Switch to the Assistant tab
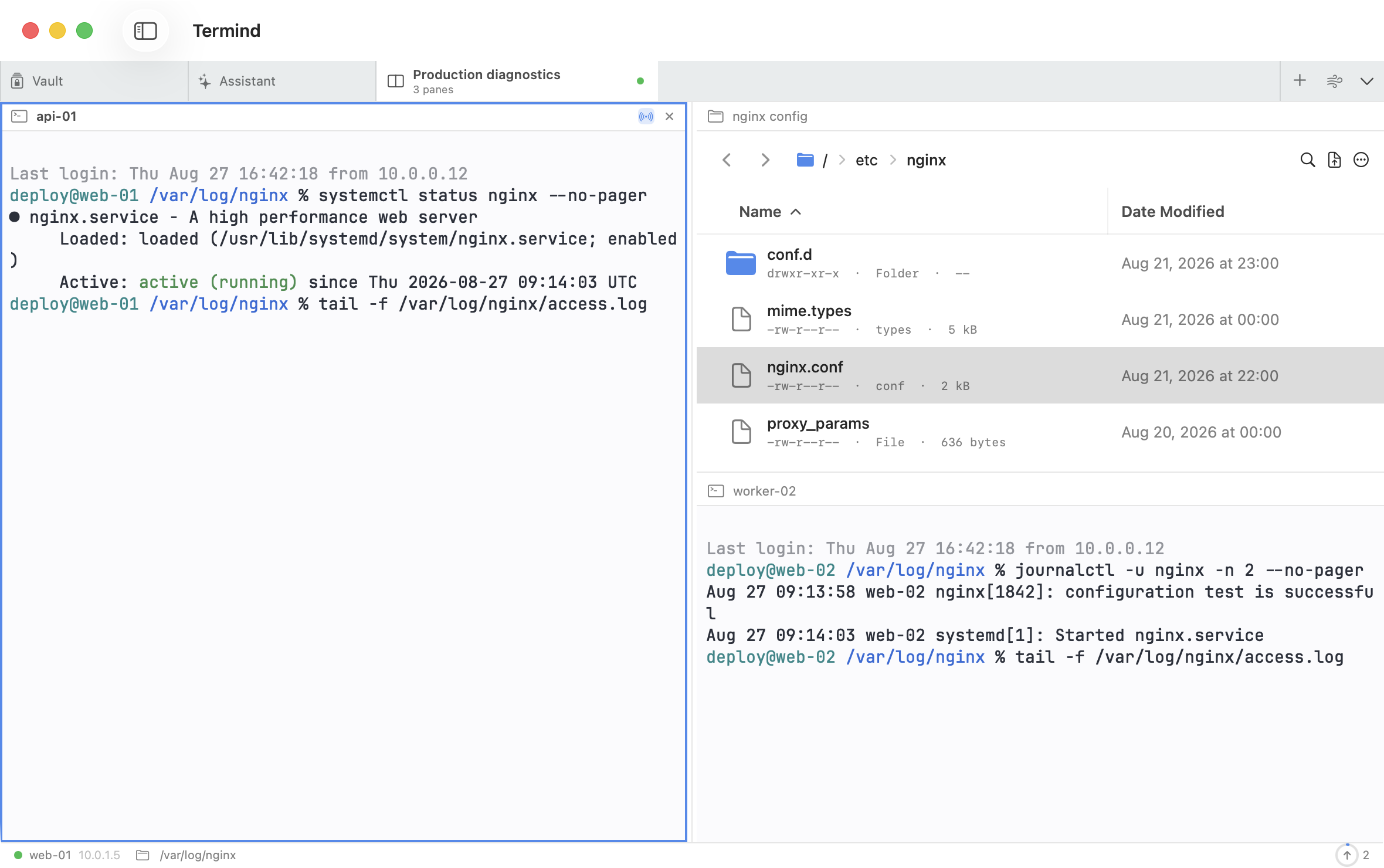 click(282, 81)
